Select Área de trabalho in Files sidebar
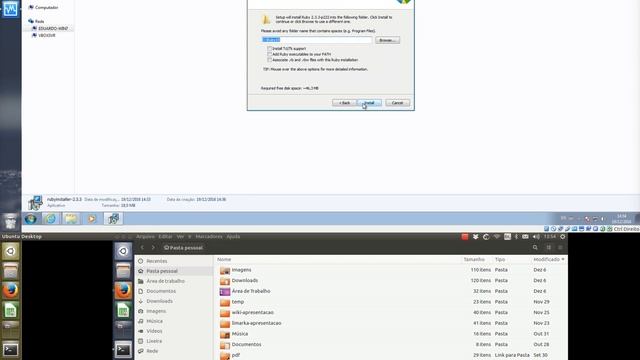Viewport: 640px width, 360px height. click(165, 281)
